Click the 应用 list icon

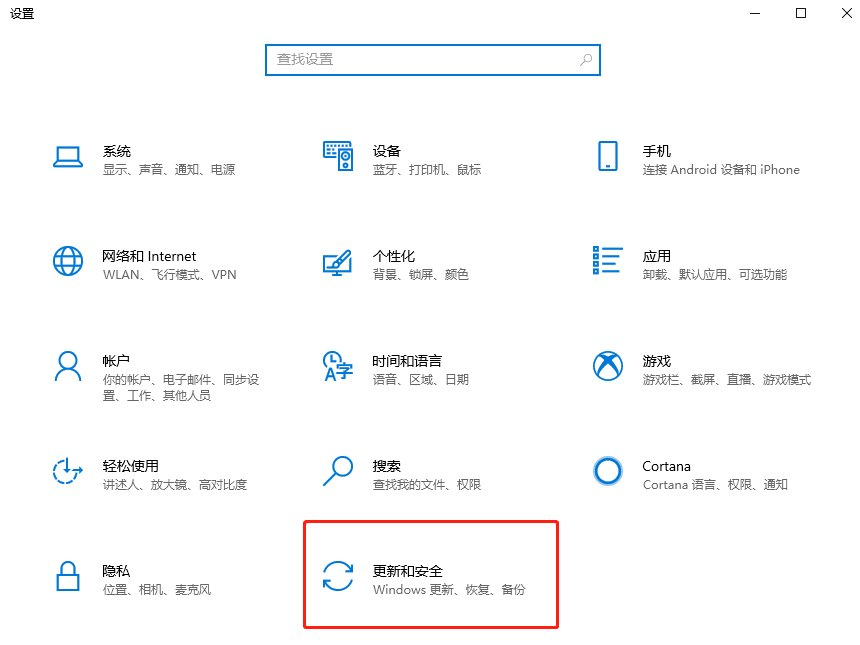[x=608, y=261]
